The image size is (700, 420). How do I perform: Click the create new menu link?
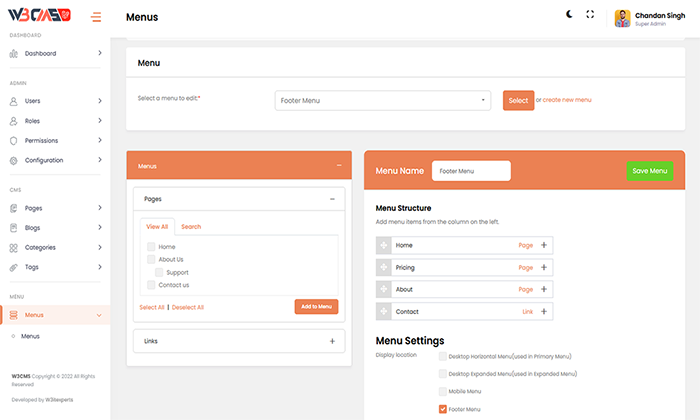coord(567,100)
